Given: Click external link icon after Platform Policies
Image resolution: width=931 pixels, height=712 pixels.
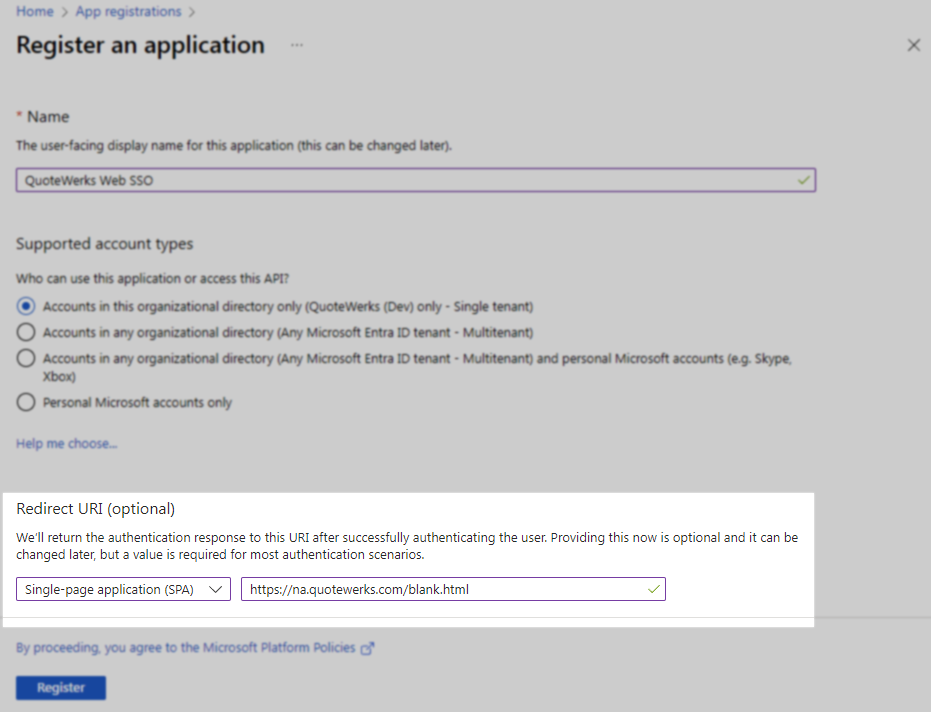Looking at the screenshot, I should tap(368, 648).
